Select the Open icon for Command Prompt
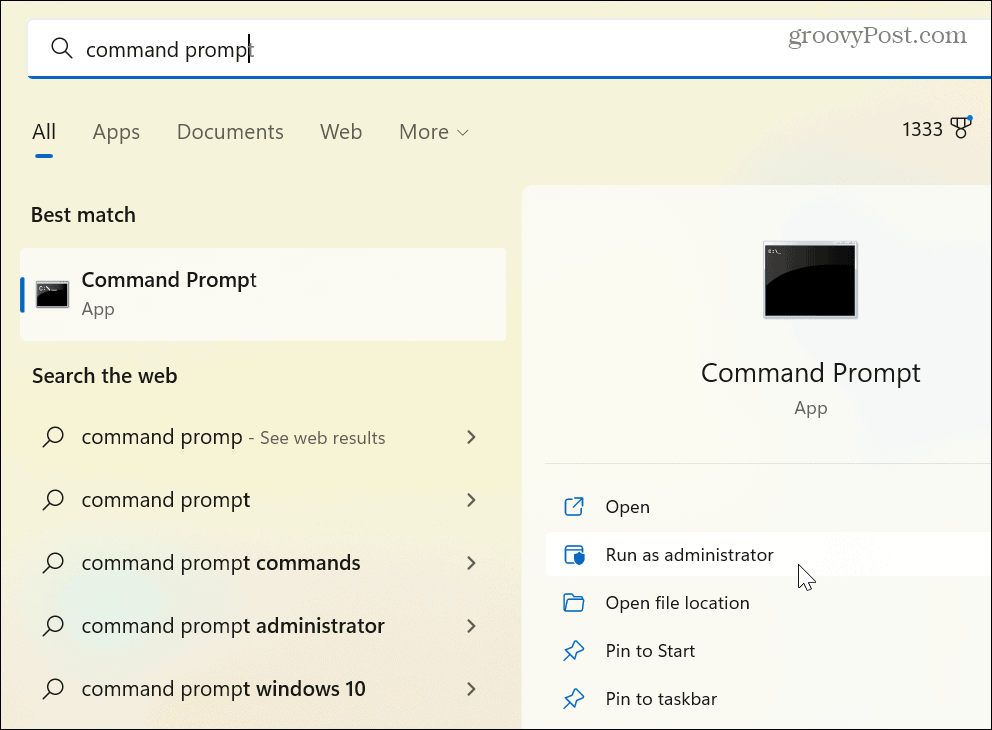This screenshot has width=992, height=730. tap(574, 507)
